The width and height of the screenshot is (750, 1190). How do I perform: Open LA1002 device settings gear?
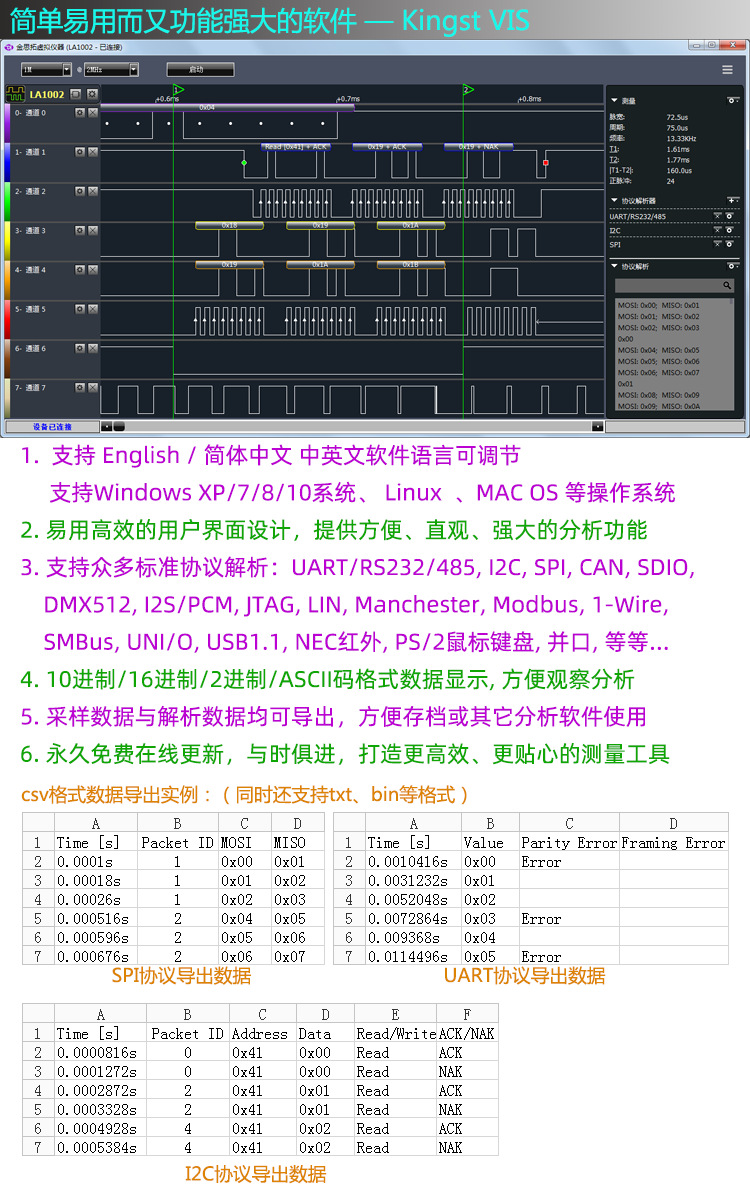click(92, 94)
